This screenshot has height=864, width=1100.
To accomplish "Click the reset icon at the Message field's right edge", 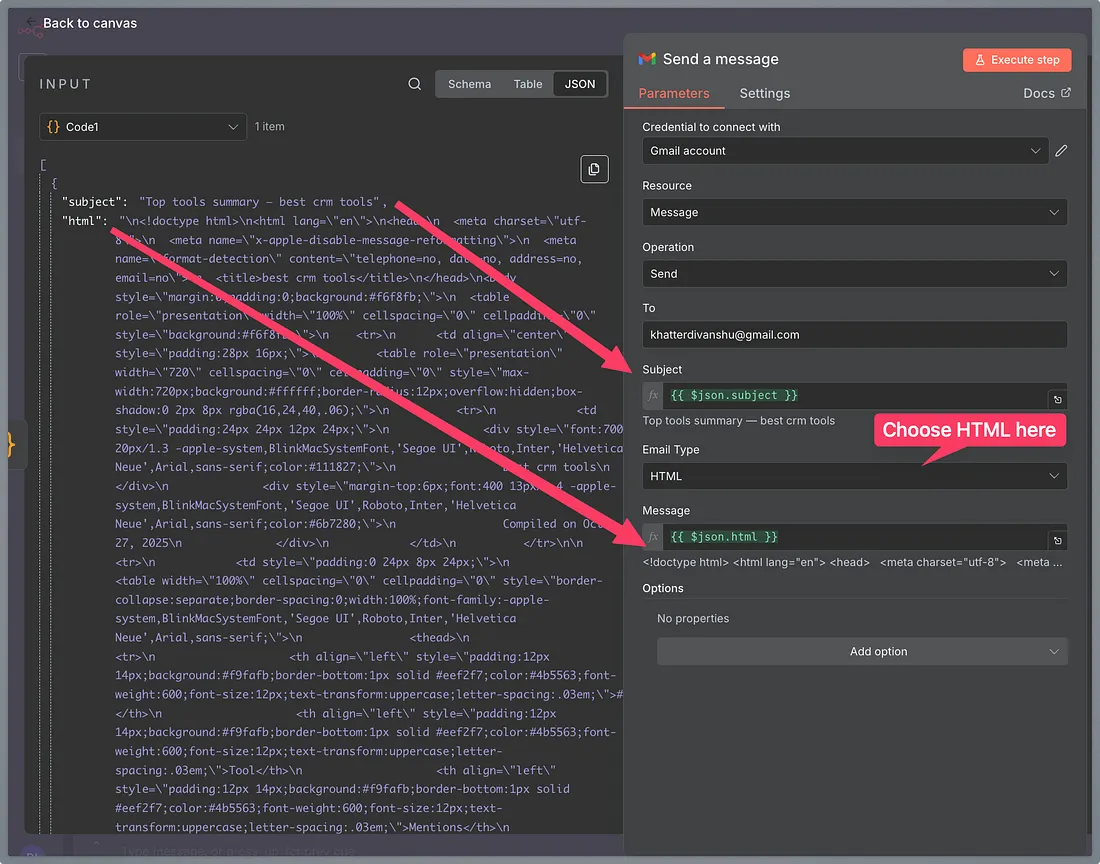I will (1057, 541).
